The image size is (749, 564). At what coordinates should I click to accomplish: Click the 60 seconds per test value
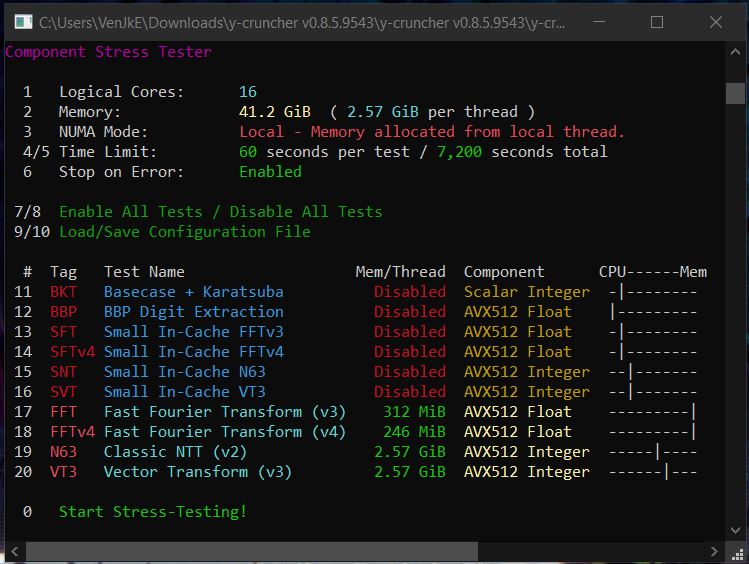(249, 152)
